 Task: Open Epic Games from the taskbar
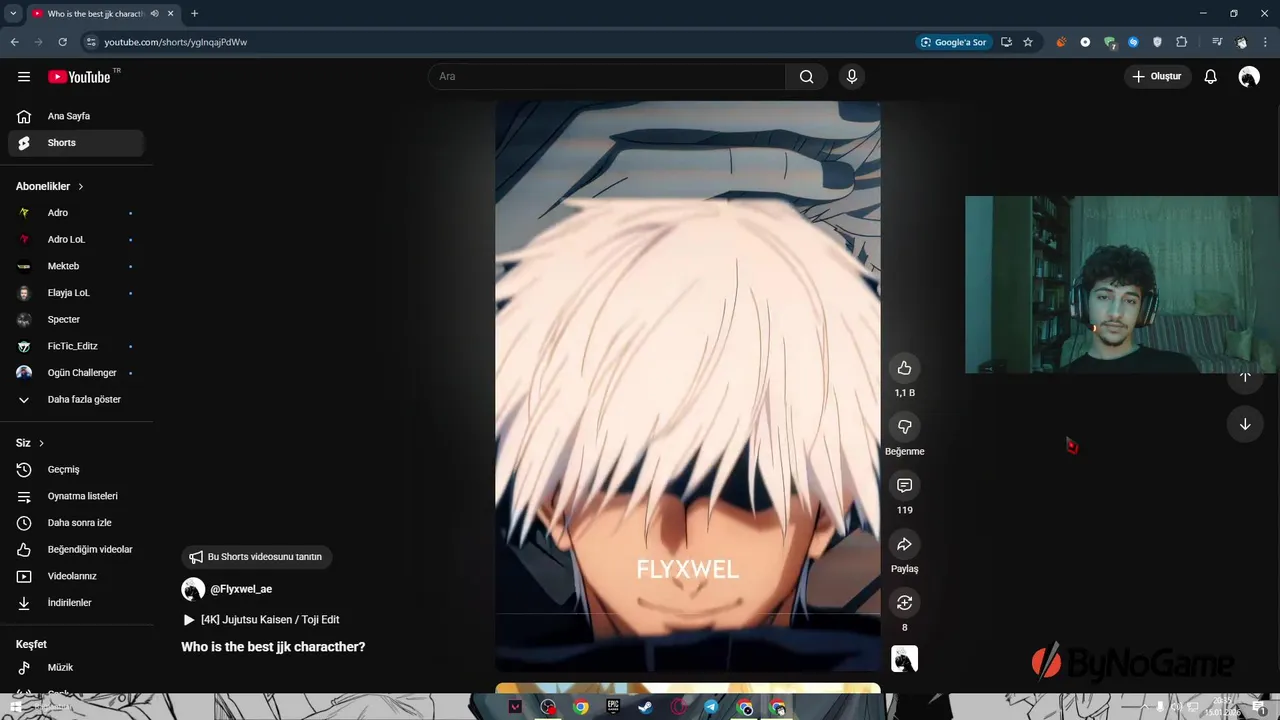pyautogui.click(x=613, y=707)
